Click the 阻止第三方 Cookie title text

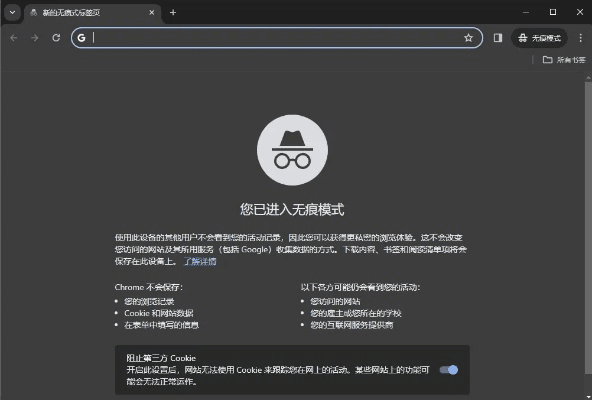tap(161, 358)
